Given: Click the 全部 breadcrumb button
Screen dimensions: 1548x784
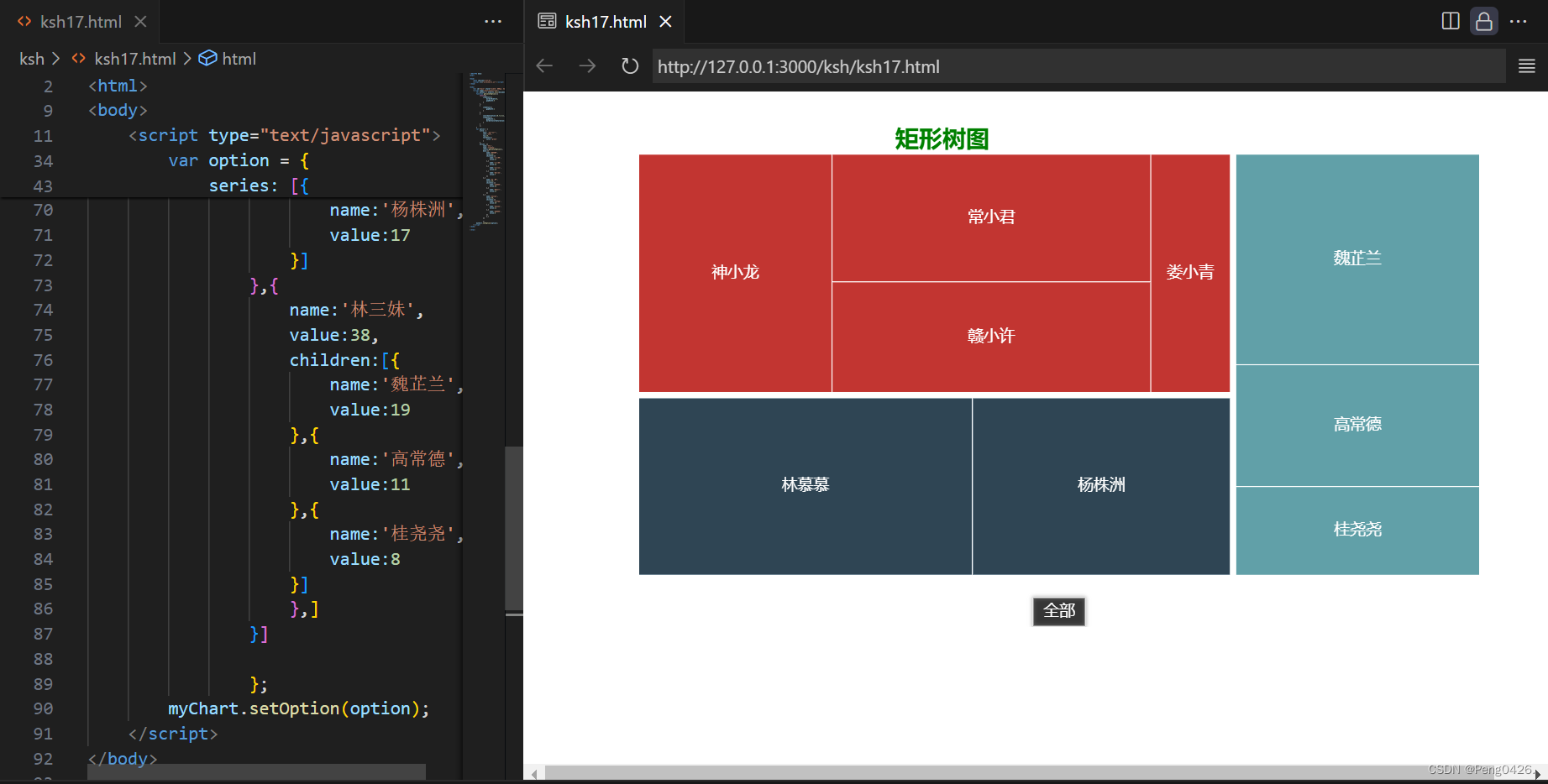Looking at the screenshot, I should tap(1059, 611).
